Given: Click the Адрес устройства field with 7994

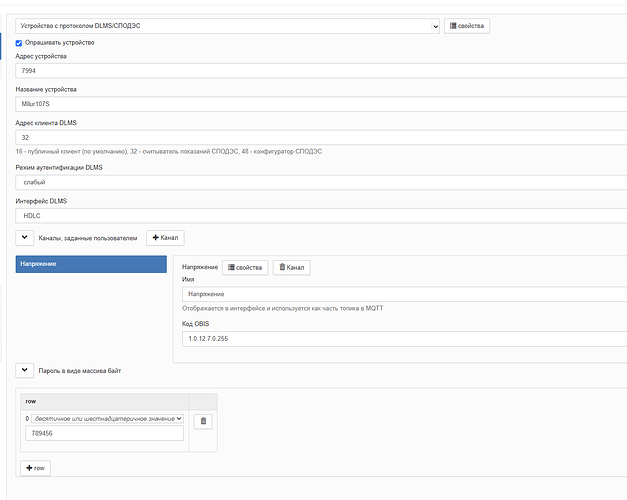Looking at the screenshot, I should (321, 71).
